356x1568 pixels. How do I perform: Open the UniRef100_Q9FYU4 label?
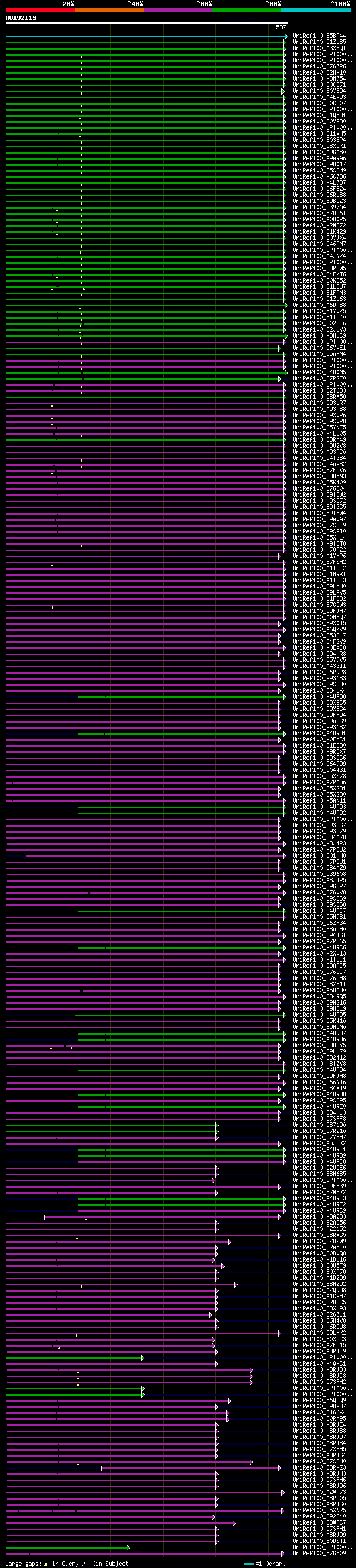319,715
